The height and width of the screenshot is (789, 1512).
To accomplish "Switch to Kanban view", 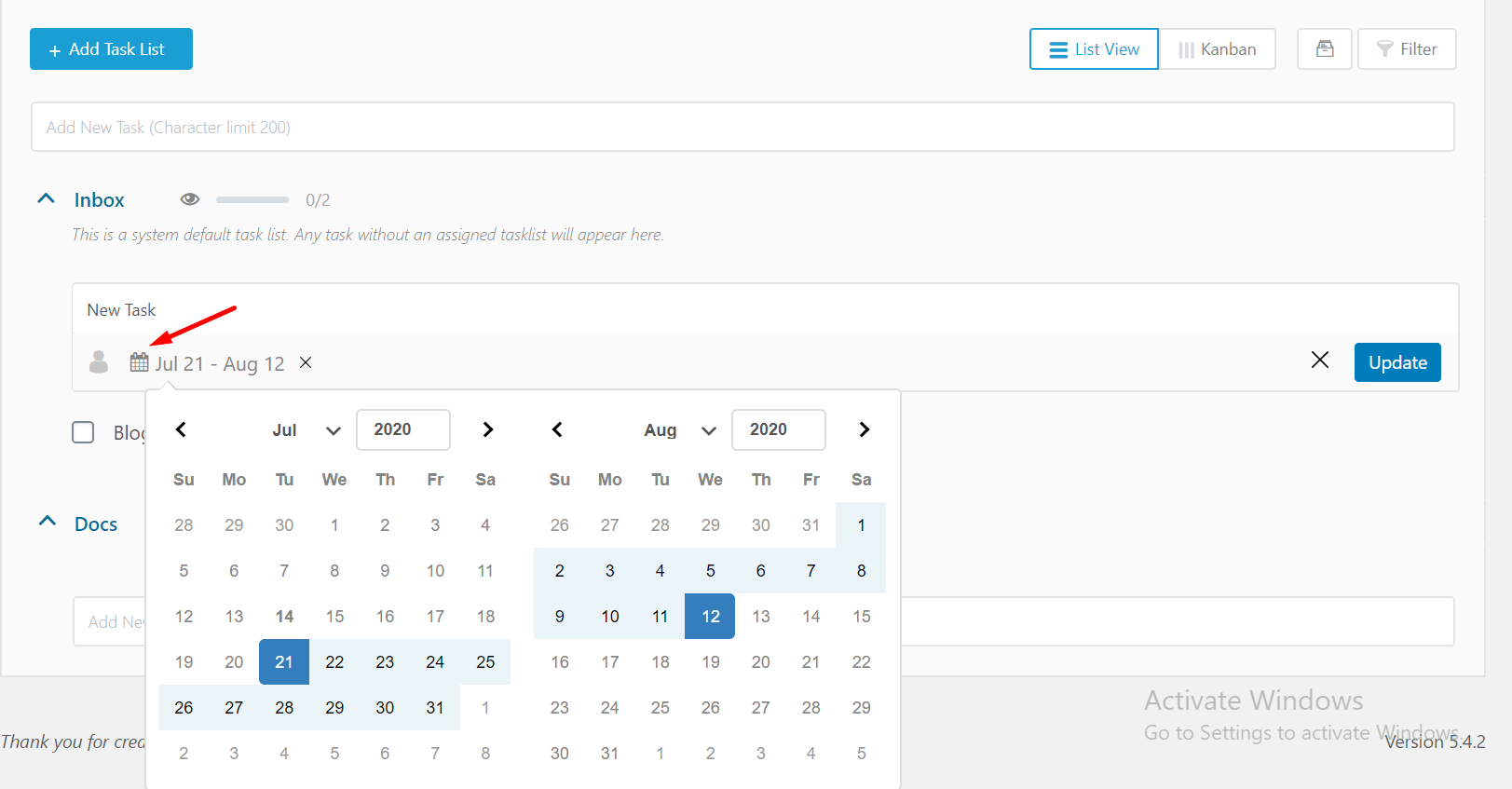I will 1217,49.
